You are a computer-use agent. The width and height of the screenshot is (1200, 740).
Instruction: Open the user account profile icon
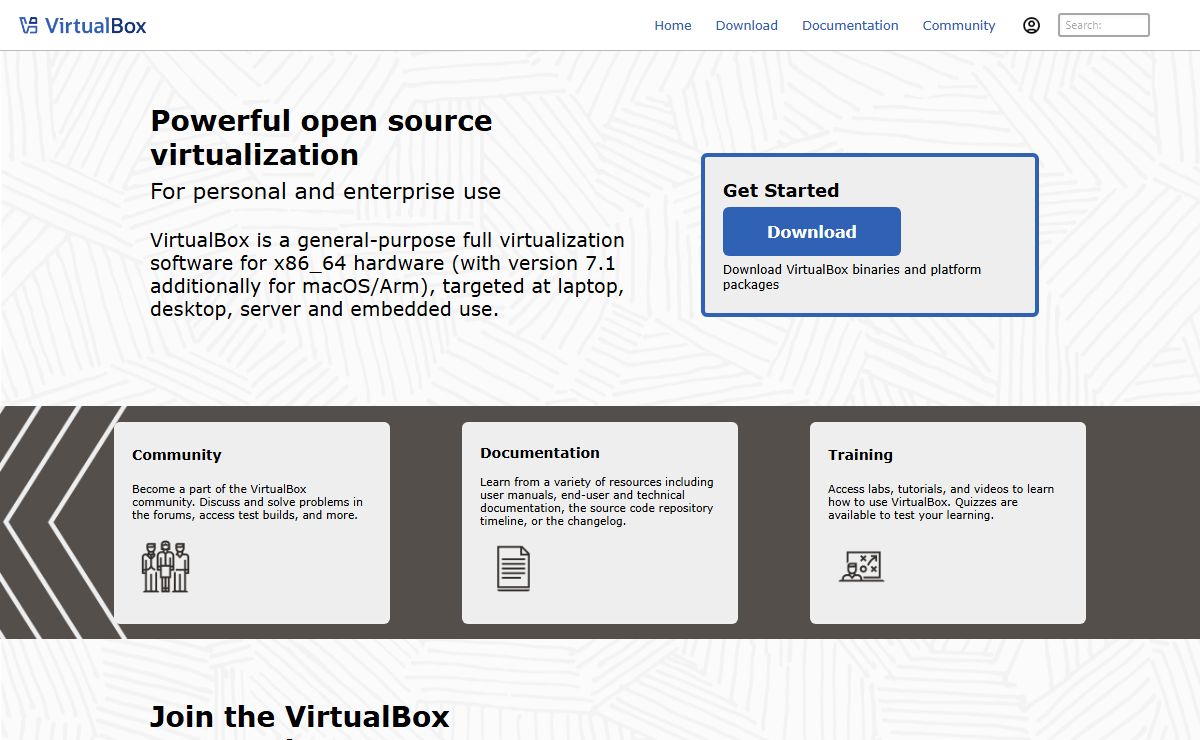(x=1031, y=25)
